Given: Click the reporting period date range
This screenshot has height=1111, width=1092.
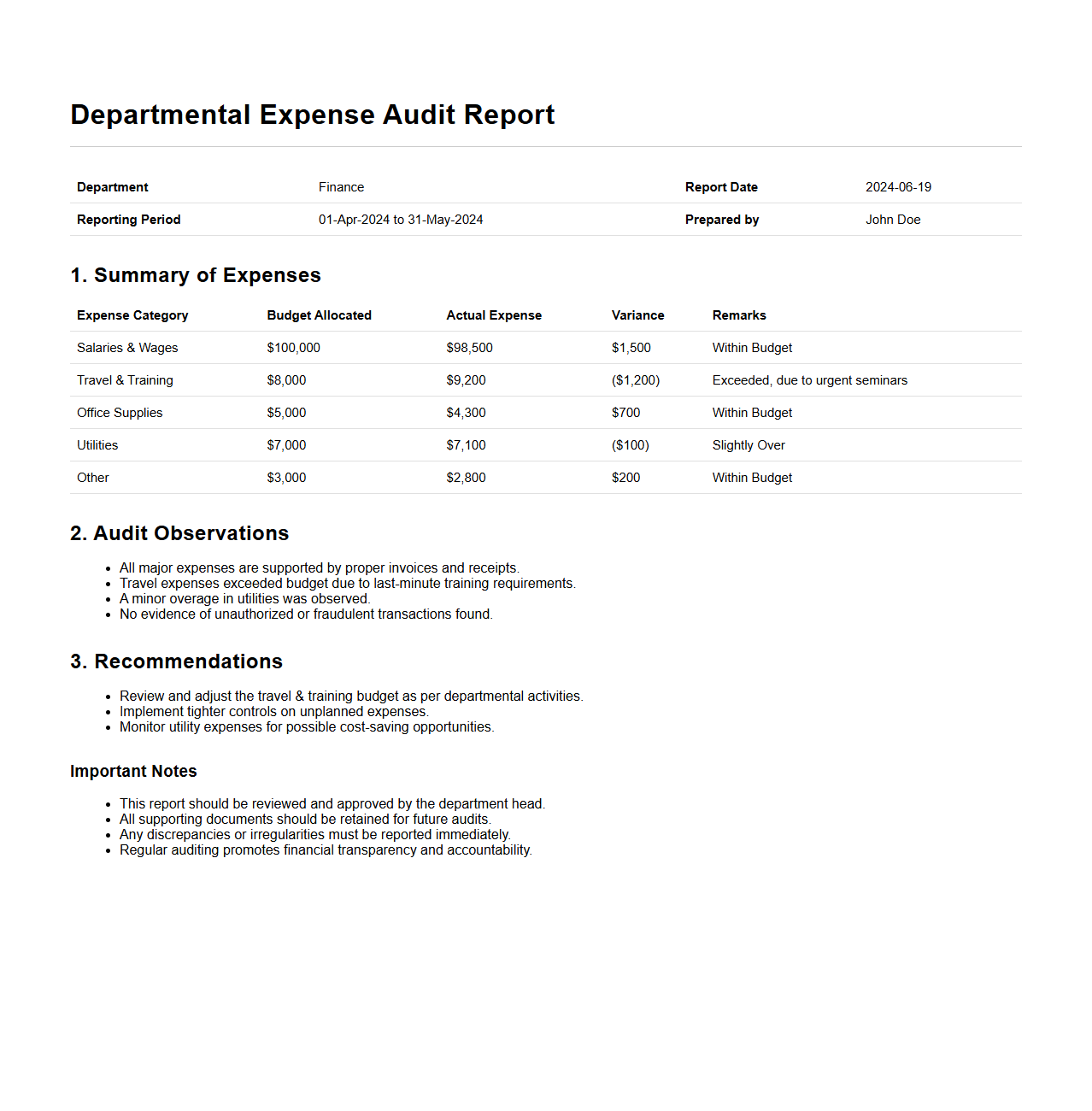Looking at the screenshot, I should tap(401, 220).
